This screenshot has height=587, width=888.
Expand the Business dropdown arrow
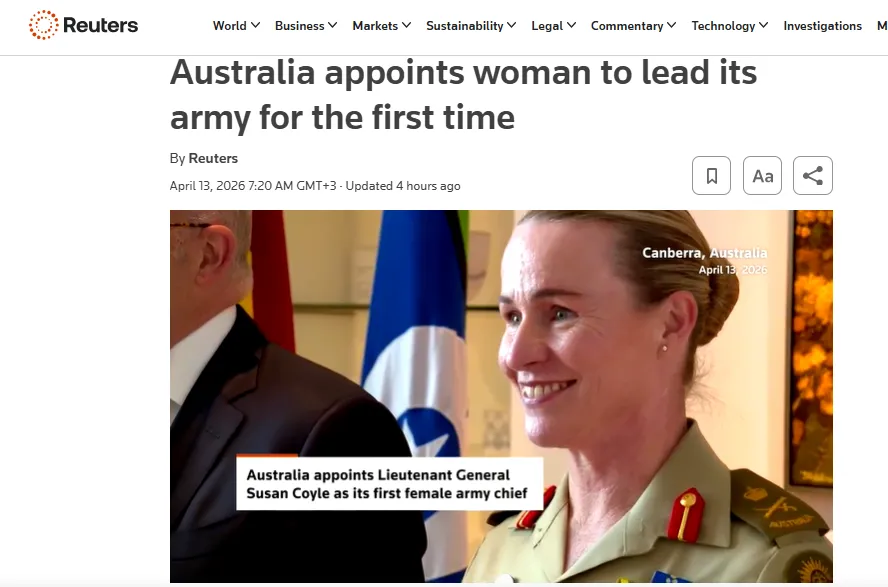pyautogui.click(x=332, y=25)
